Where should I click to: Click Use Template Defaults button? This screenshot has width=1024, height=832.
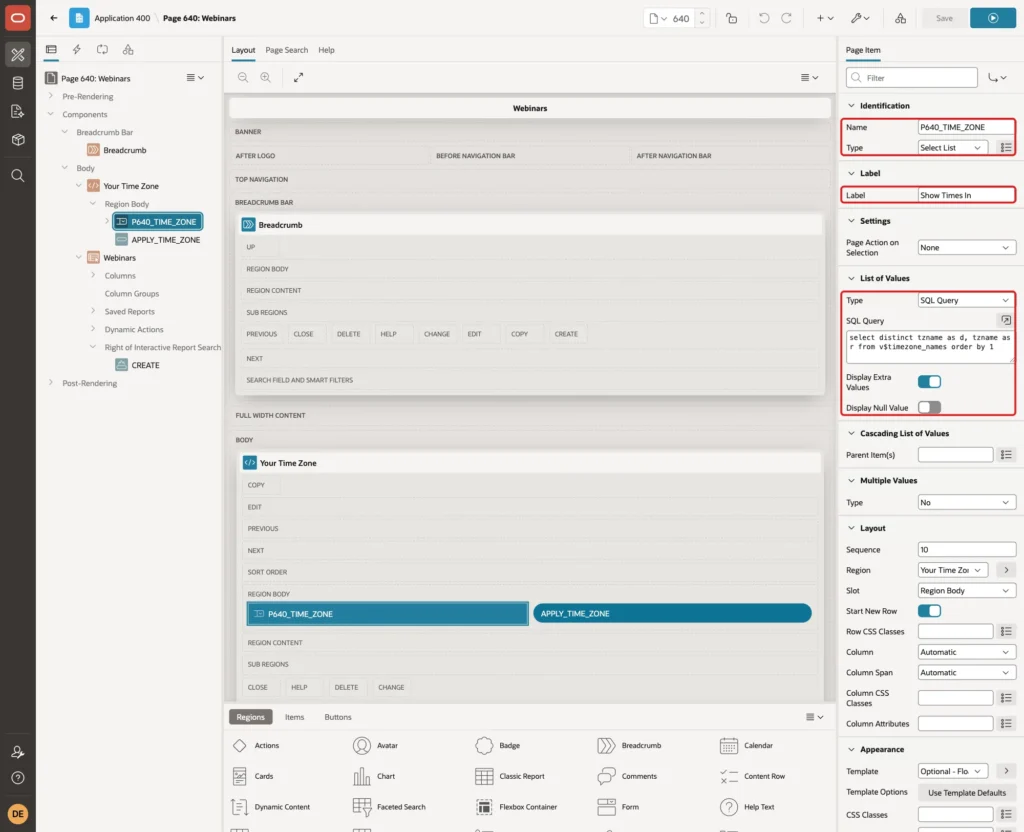point(967,793)
